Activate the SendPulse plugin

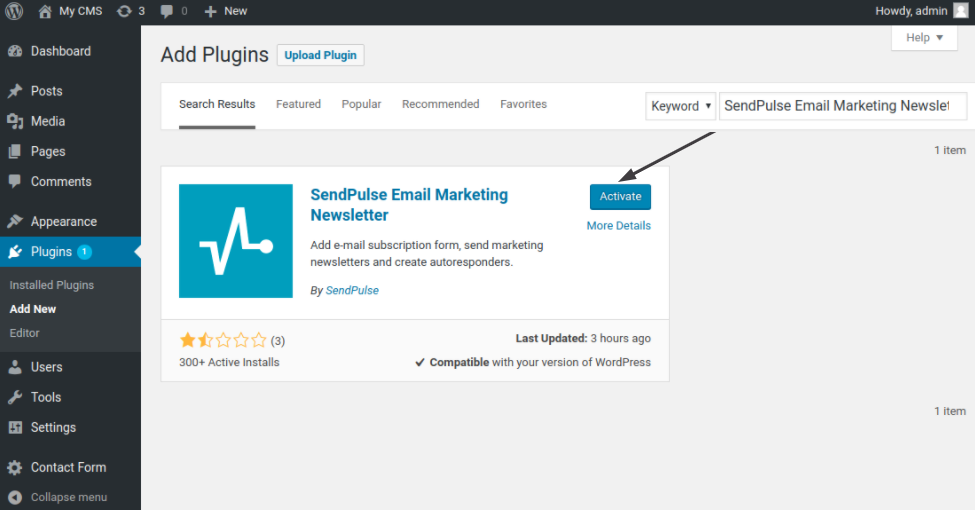(620, 197)
